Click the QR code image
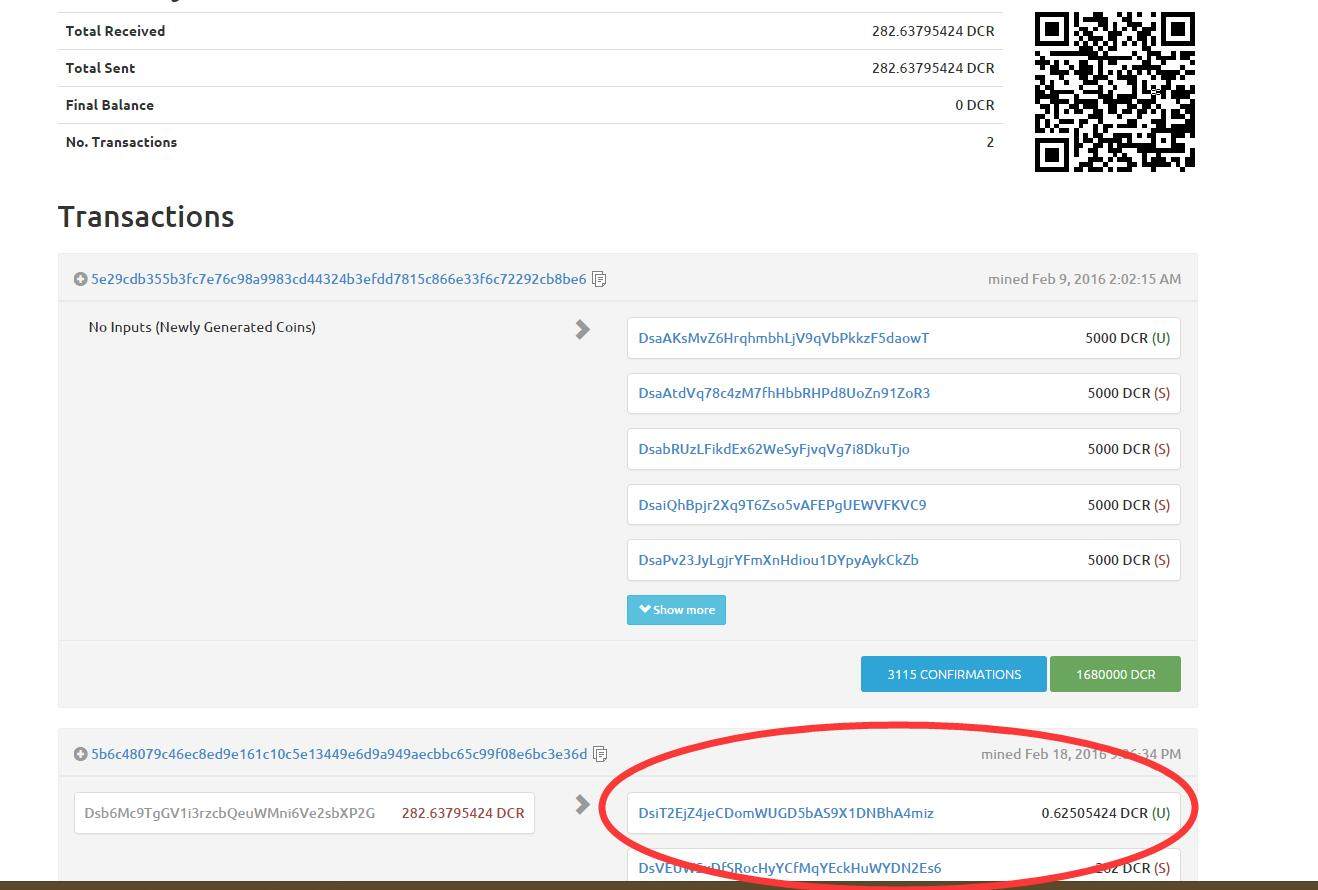 point(1115,92)
